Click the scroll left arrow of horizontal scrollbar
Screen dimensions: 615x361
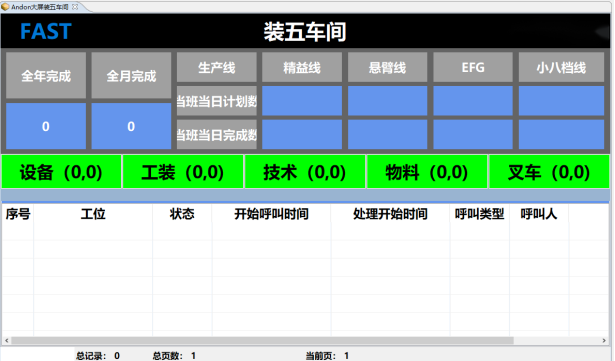pyautogui.click(x=7, y=340)
